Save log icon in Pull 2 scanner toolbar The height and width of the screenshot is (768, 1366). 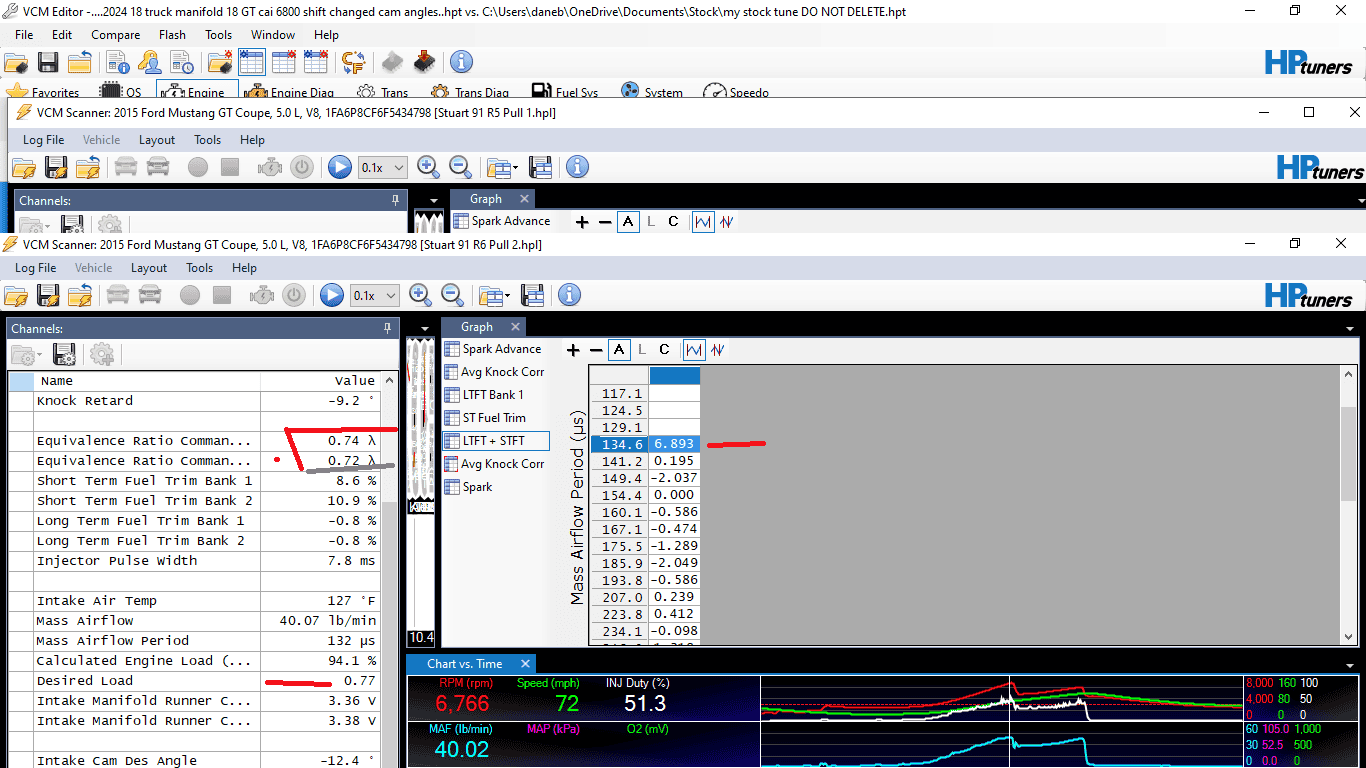click(48, 295)
